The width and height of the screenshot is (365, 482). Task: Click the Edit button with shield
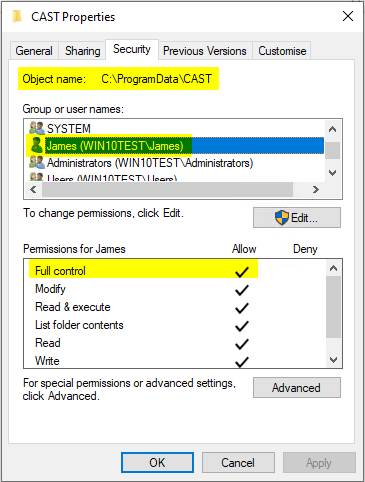click(297, 218)
